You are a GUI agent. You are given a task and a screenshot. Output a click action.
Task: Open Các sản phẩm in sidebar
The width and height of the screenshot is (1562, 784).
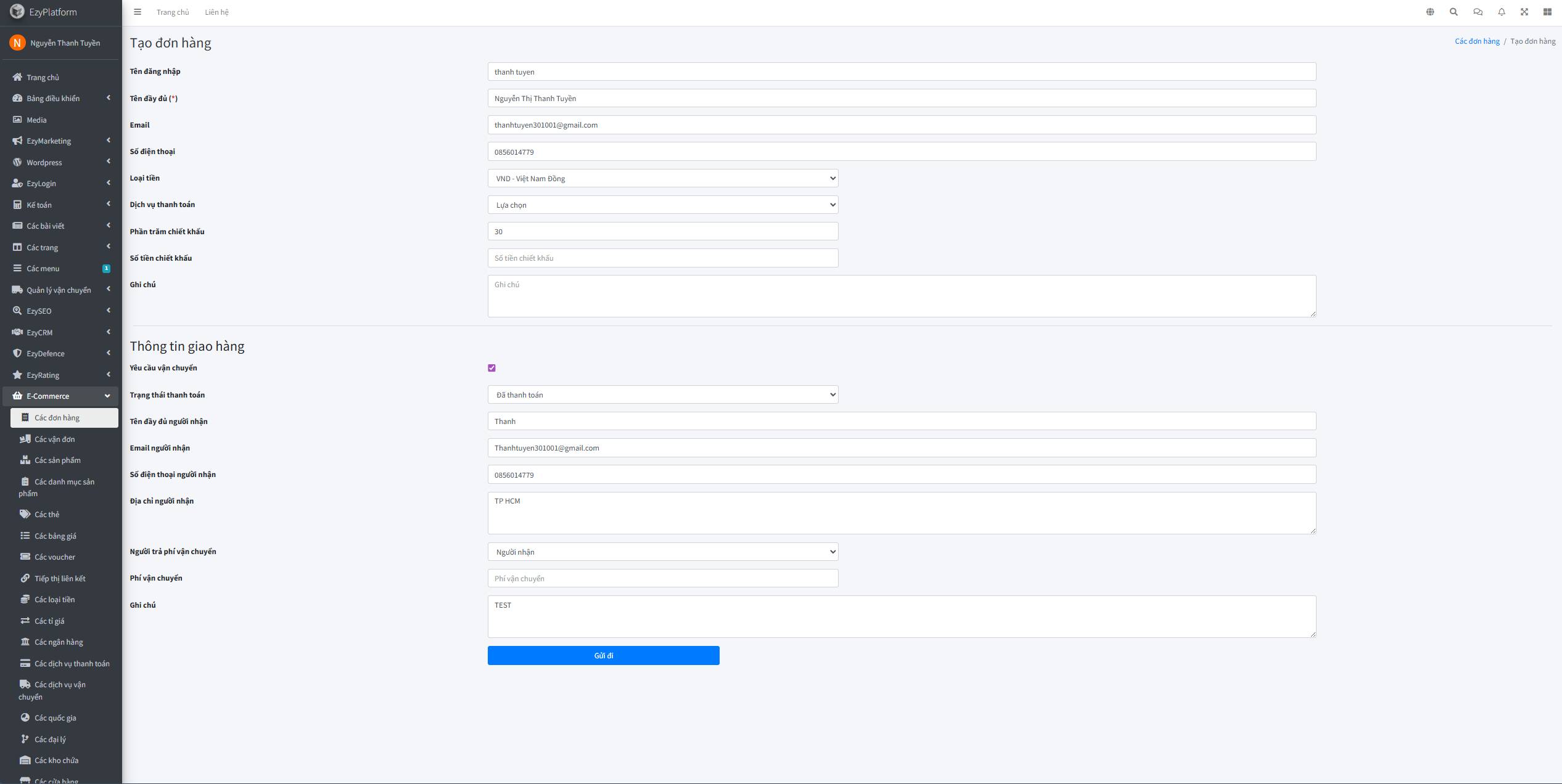[57, 460]
